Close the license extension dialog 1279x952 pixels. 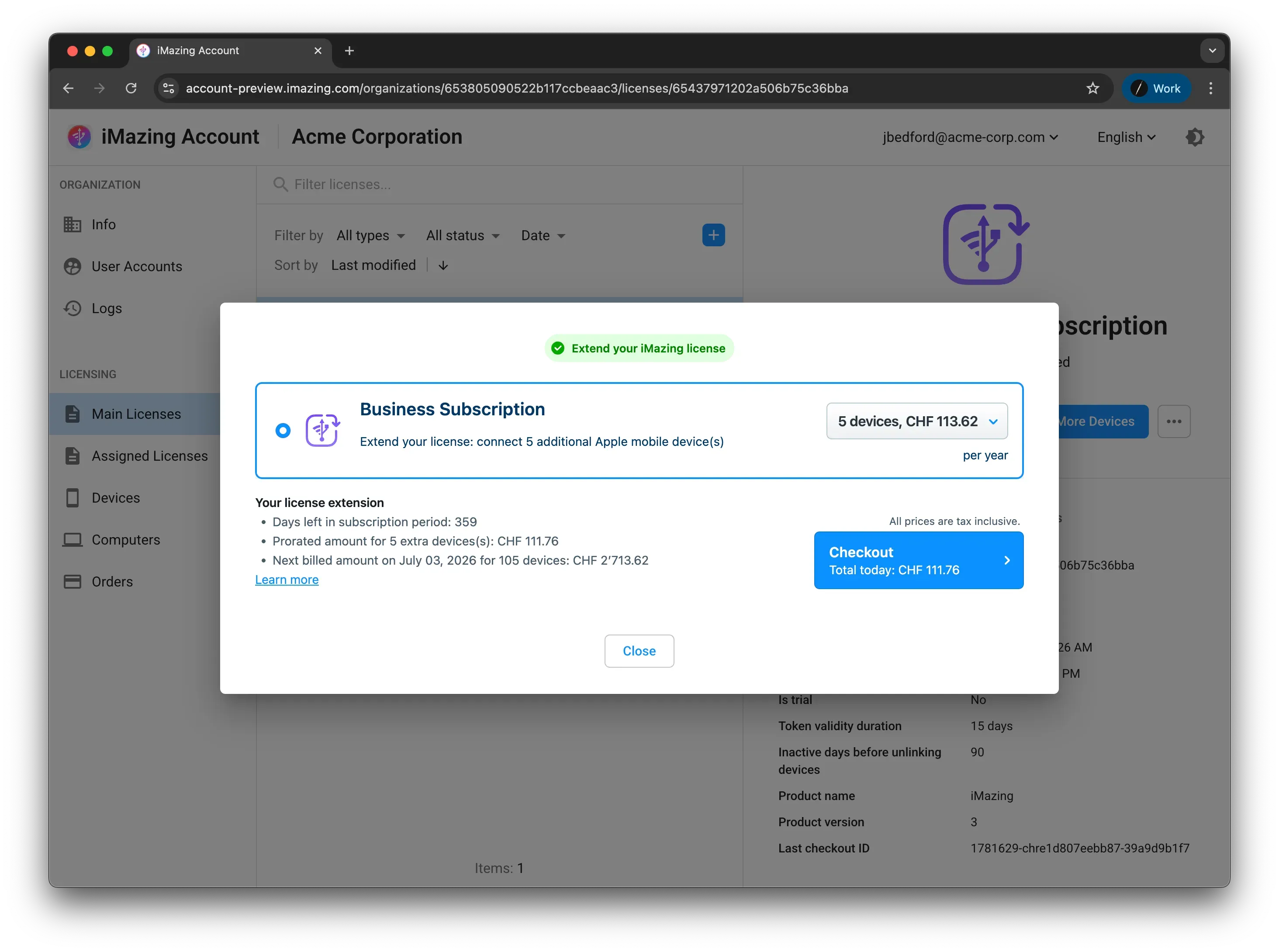click(639, 651)
